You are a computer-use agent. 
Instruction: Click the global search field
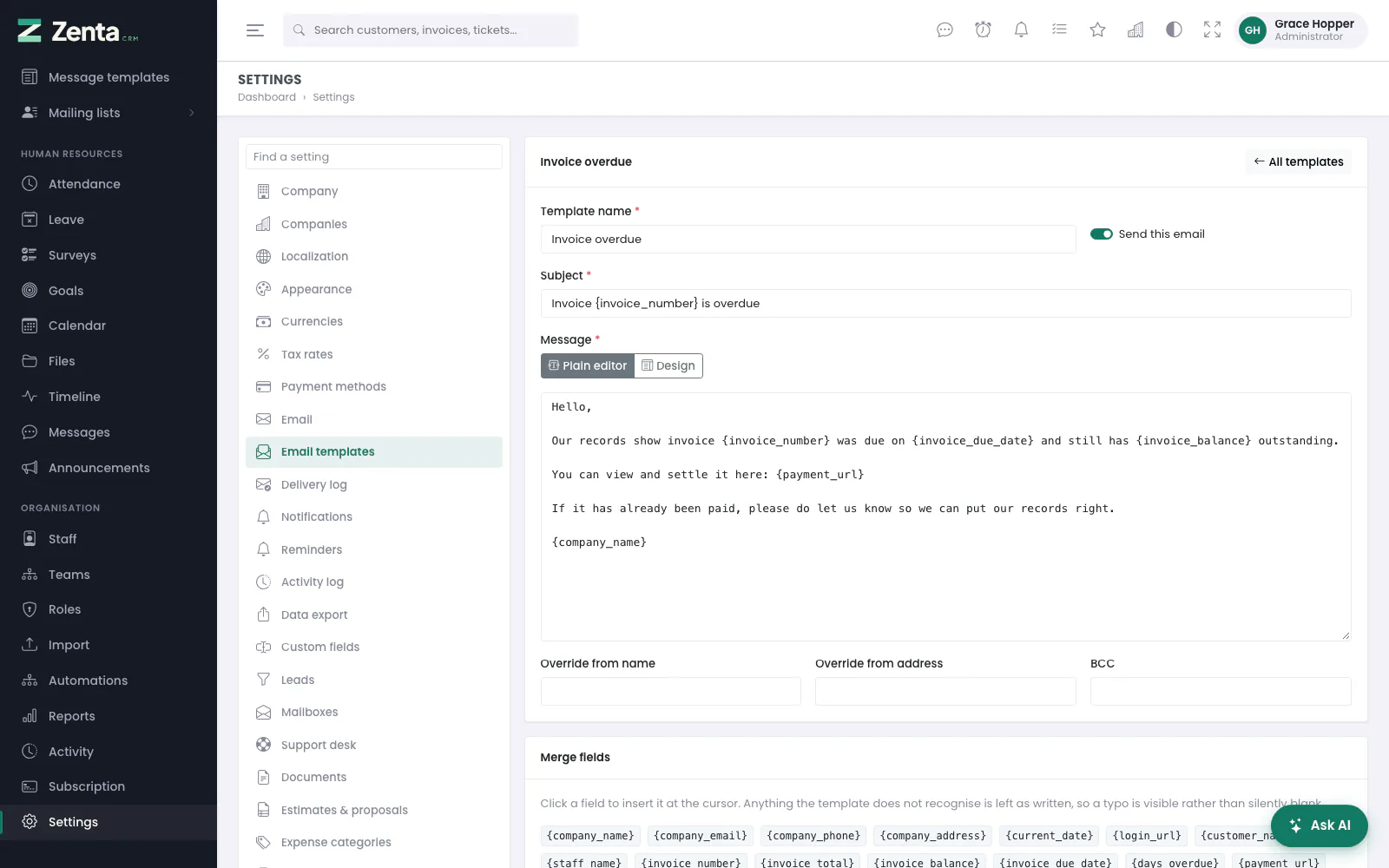(431, 30)
